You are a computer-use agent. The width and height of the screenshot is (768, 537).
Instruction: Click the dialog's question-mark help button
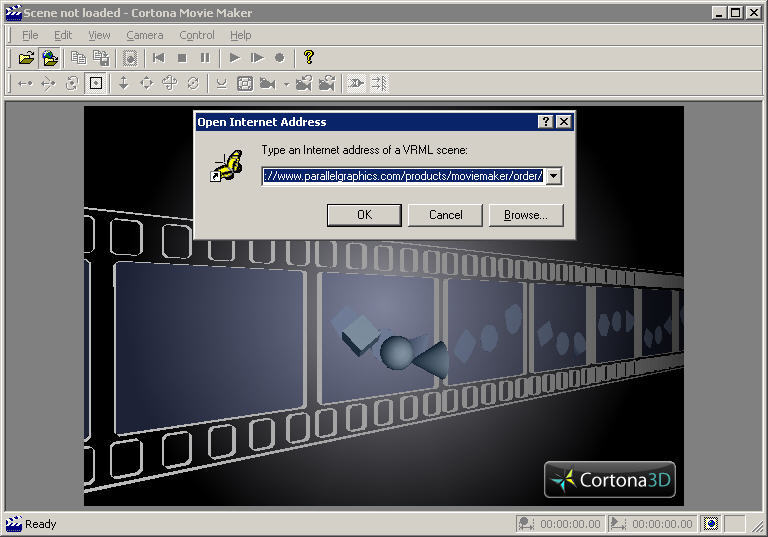pyautogui.click(x=546, y=122)
